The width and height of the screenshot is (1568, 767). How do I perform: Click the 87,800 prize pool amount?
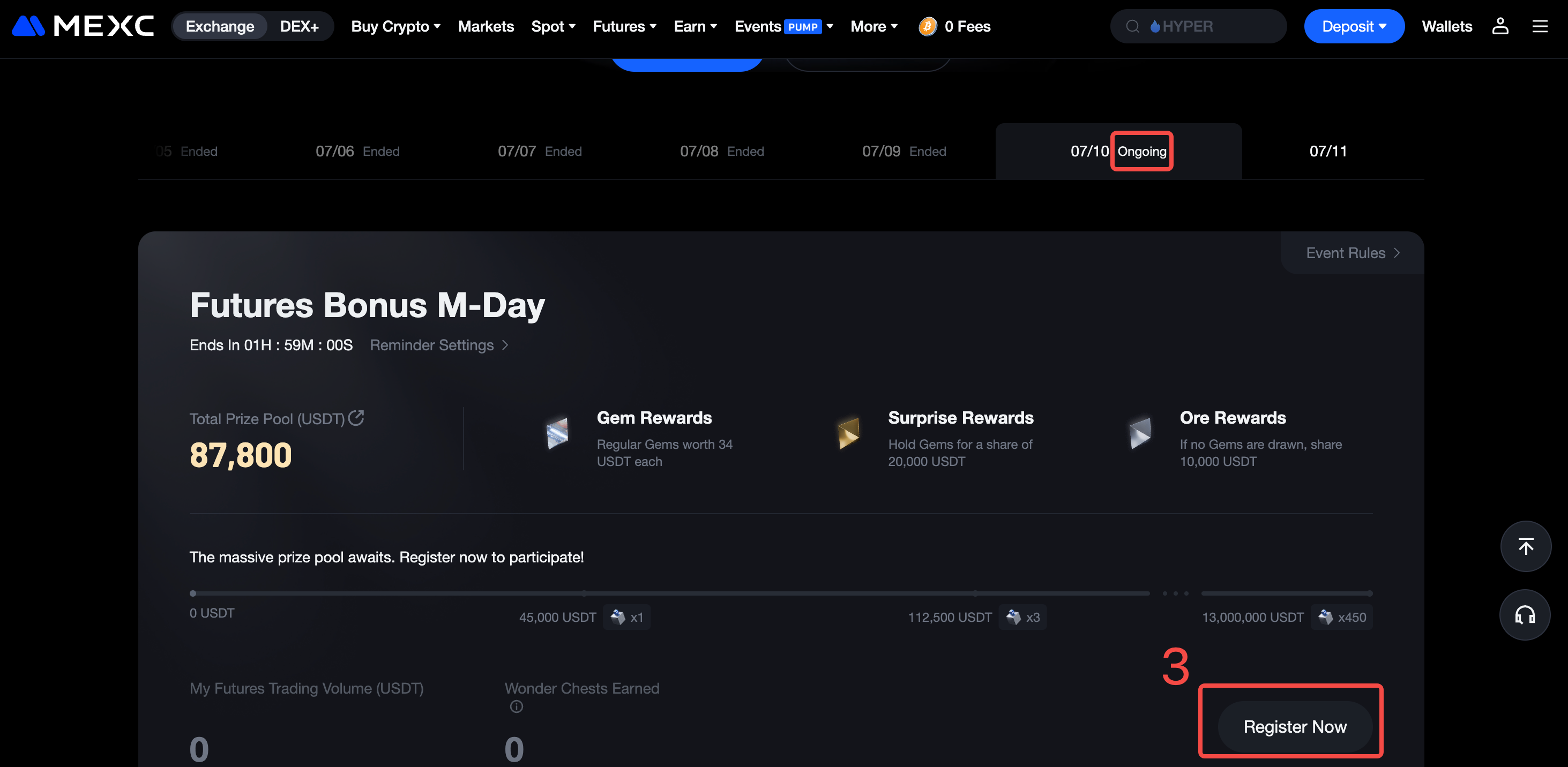[x=241, y=455]
